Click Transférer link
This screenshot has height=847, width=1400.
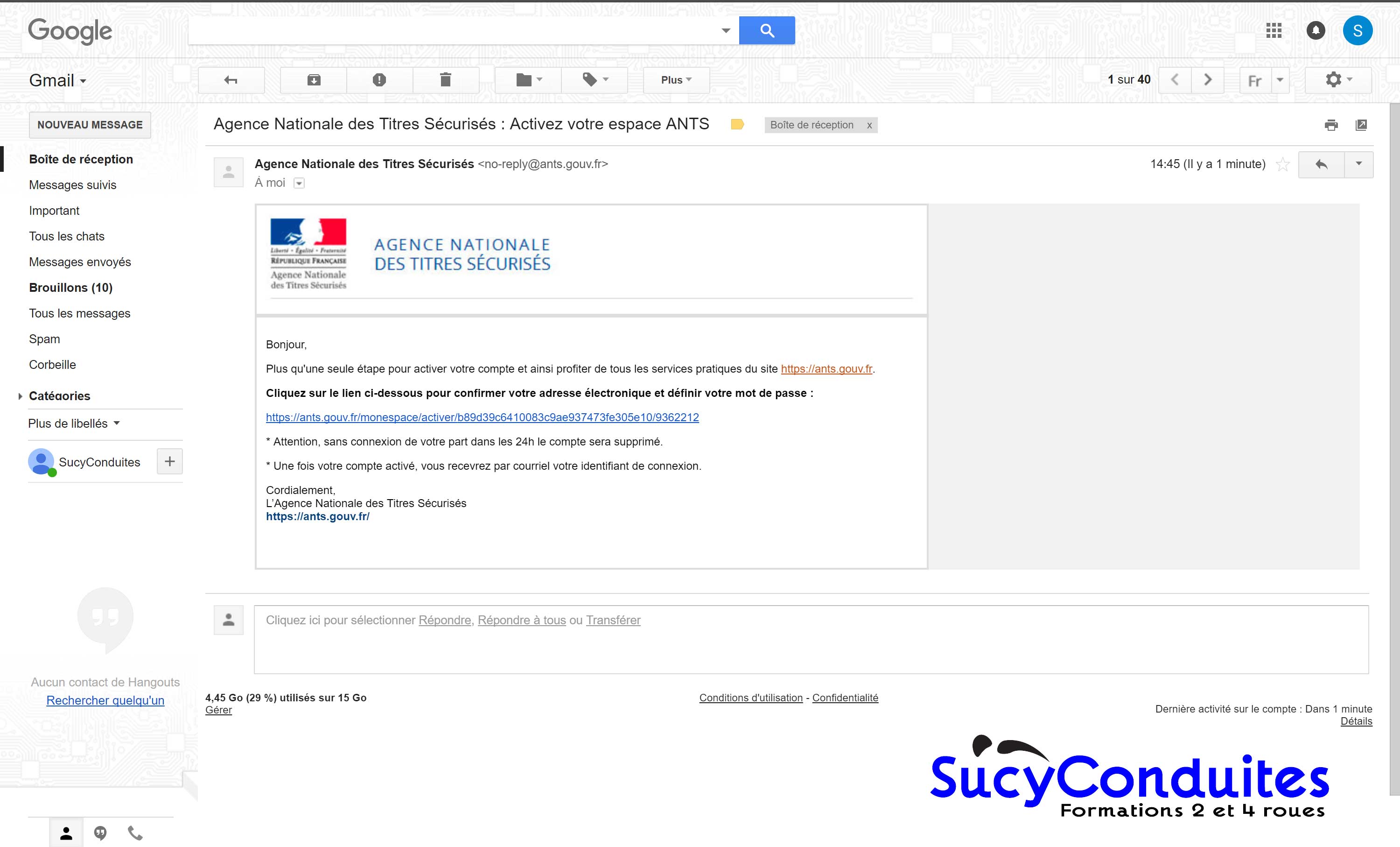(x=613, y=620)
